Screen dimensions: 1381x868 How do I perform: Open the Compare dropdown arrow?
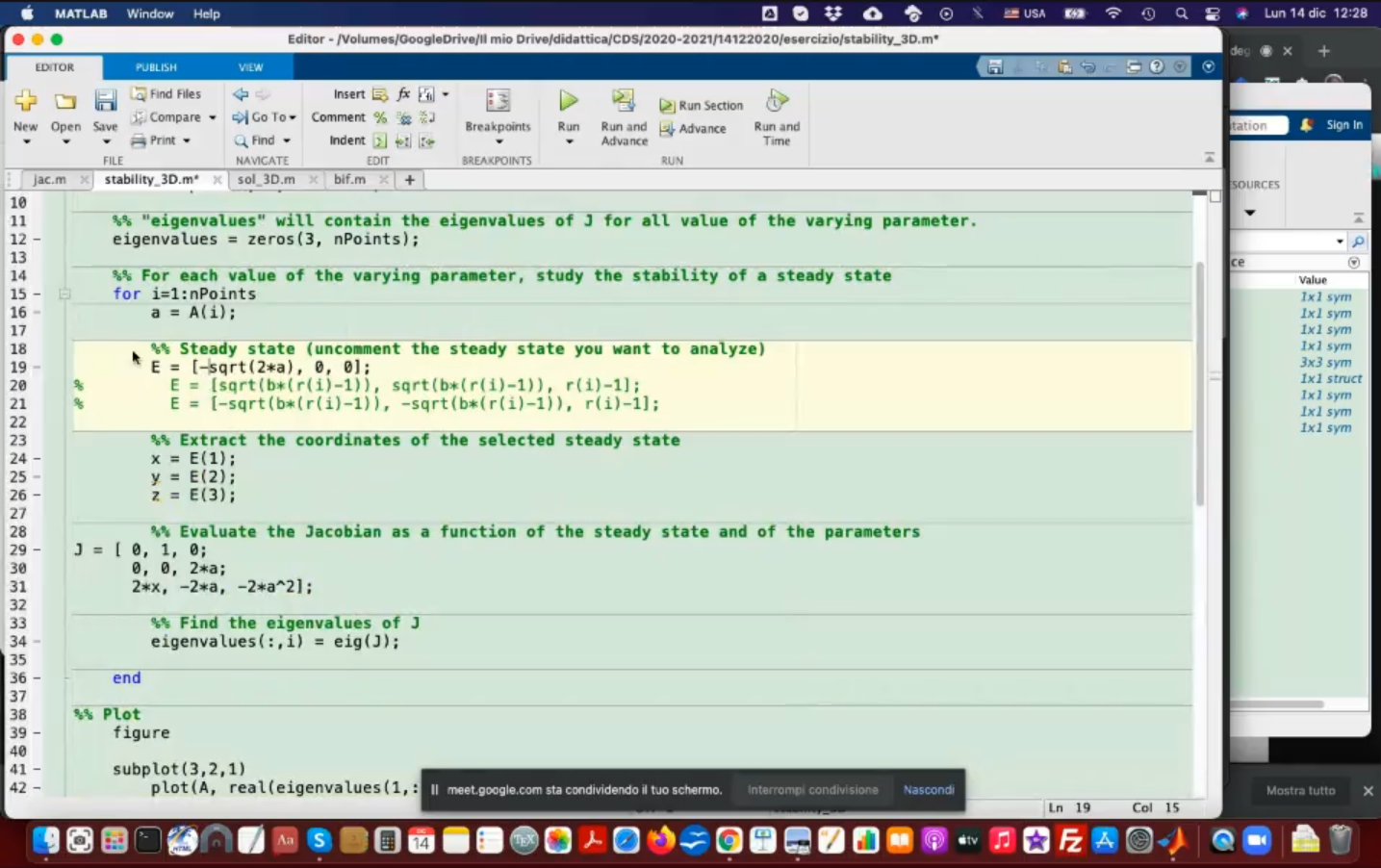(x=212, y=117)
